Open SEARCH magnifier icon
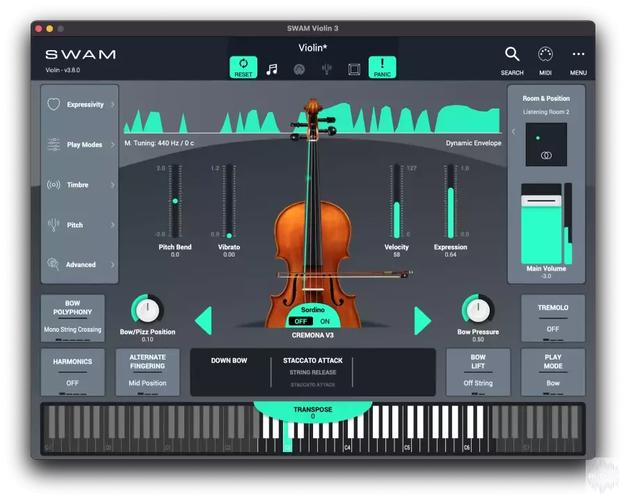 (512, 54)
